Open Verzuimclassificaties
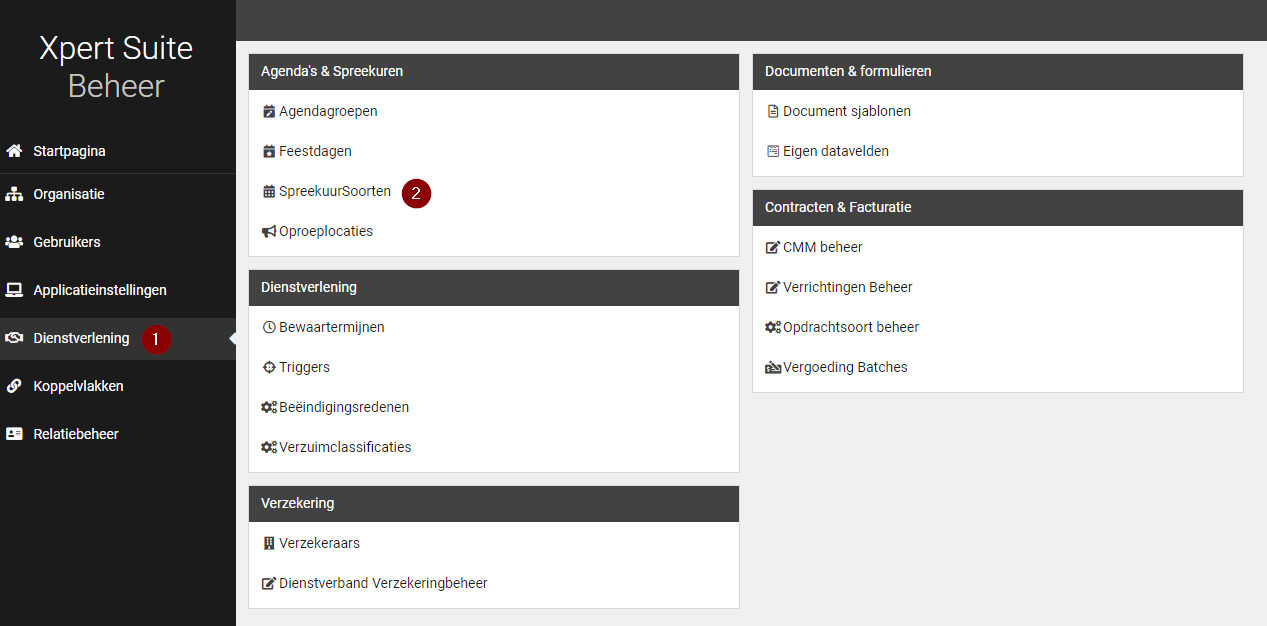The width and height of the screenshot is (1267, 626). pyautogui.click(x=345, y=447)
